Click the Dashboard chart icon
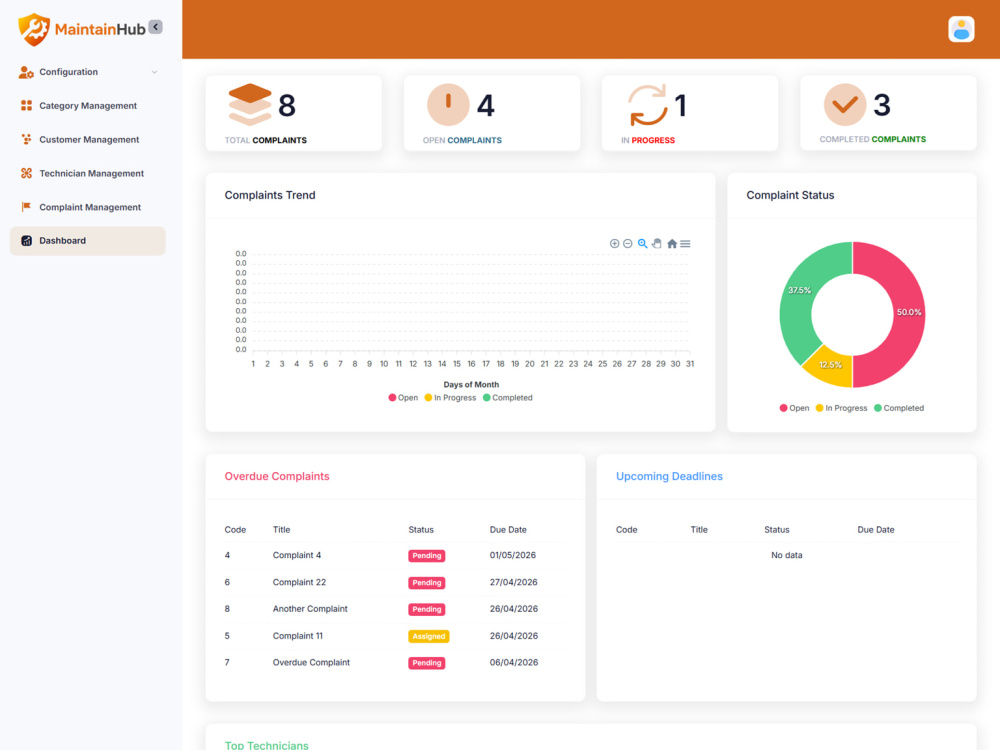This screenshot has width=1000, height=750. (26, 241)
